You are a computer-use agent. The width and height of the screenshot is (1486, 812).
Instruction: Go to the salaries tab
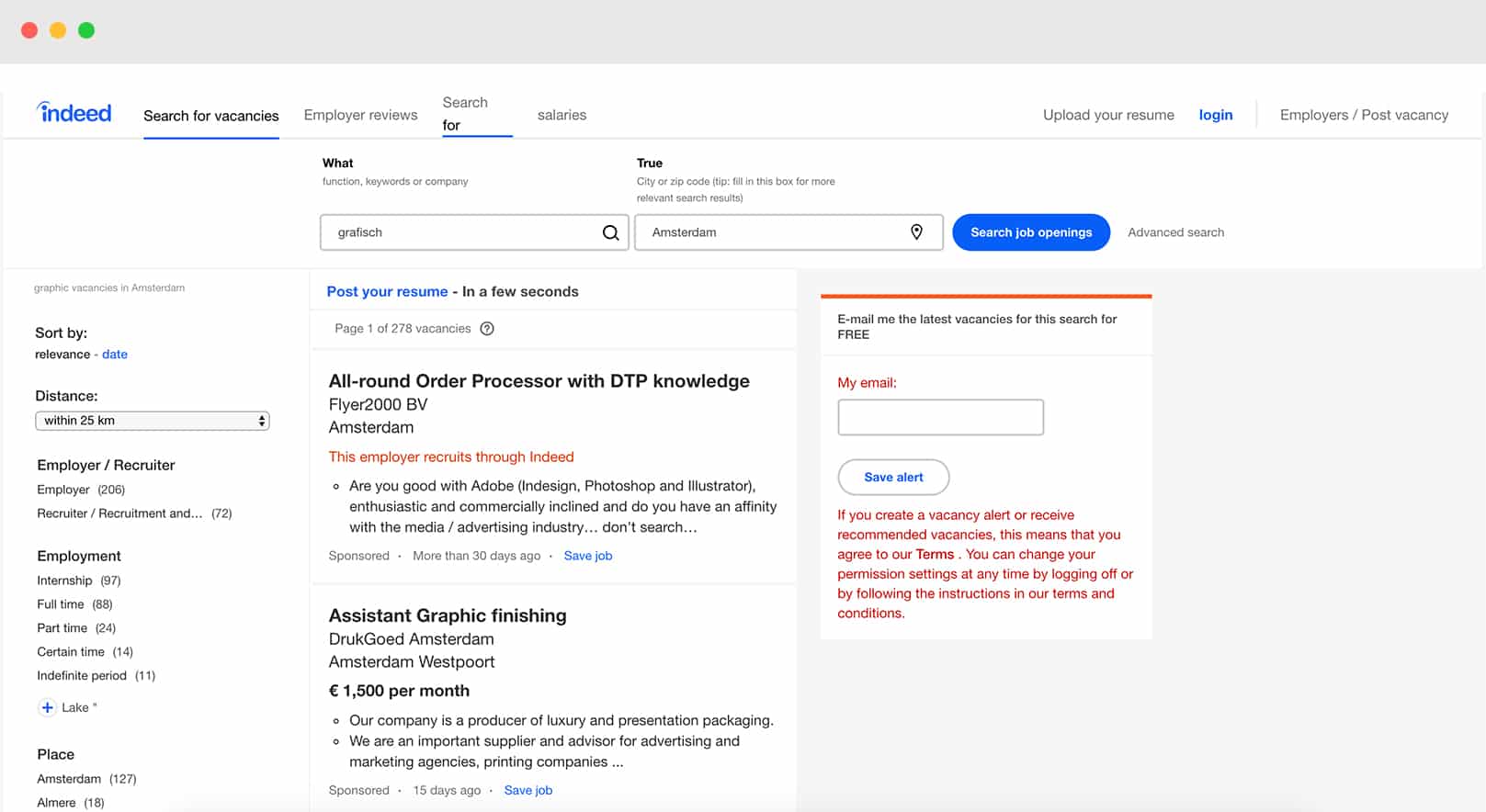562,115
